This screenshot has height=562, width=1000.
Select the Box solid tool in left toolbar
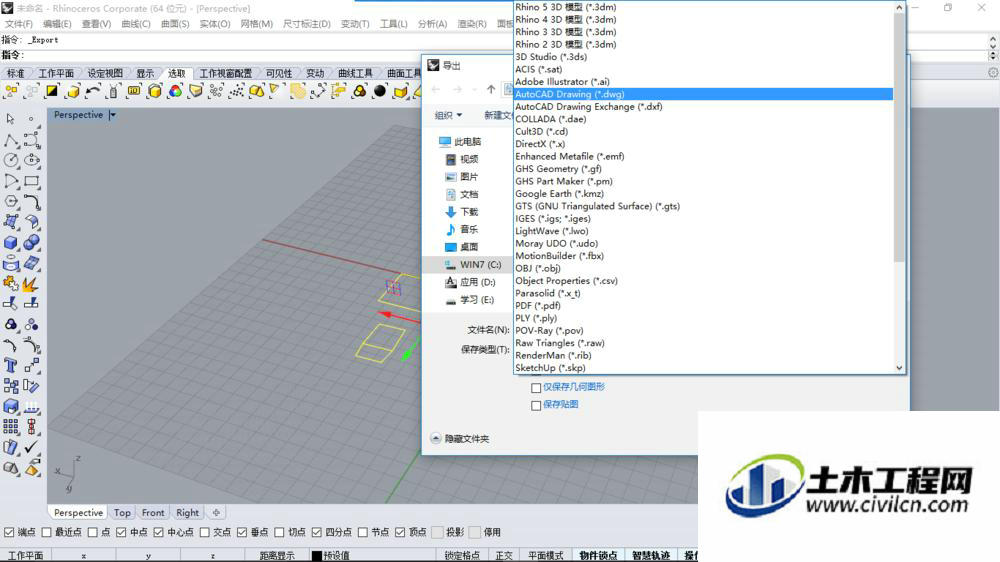11,243
